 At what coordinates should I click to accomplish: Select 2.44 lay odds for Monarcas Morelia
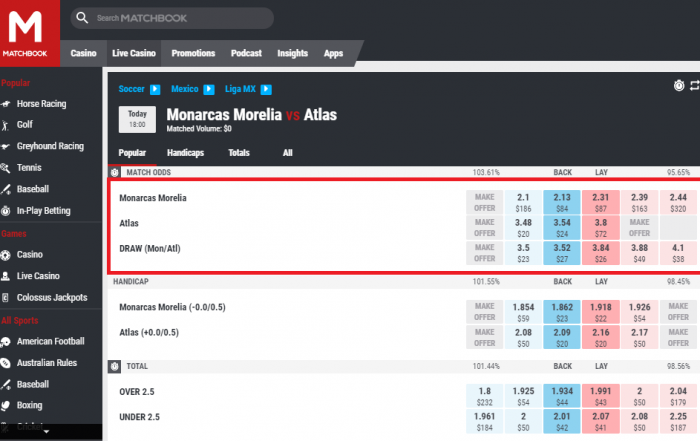click(x=678, y=202)
